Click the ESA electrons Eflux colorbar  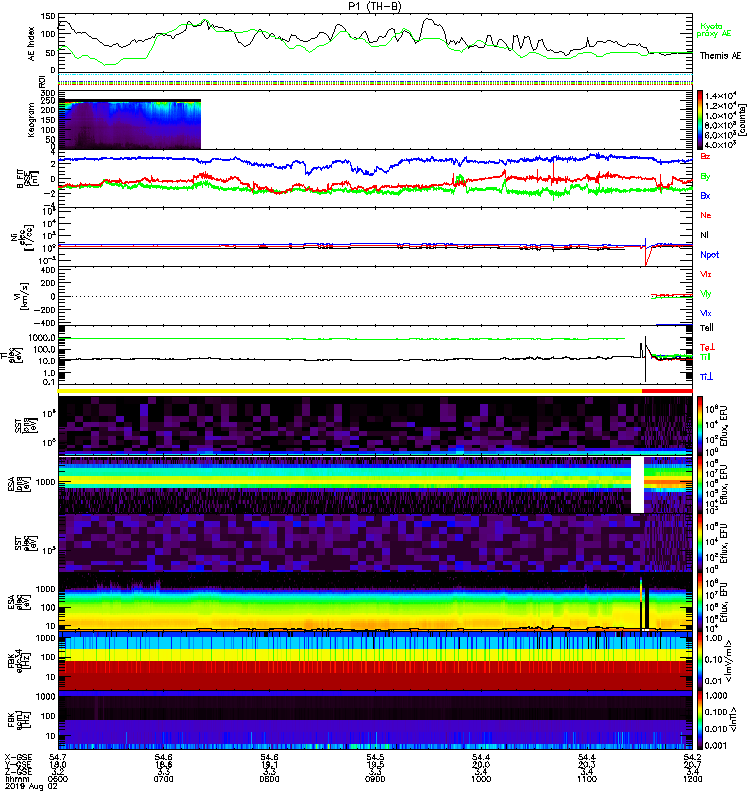(x=700, y=602)
